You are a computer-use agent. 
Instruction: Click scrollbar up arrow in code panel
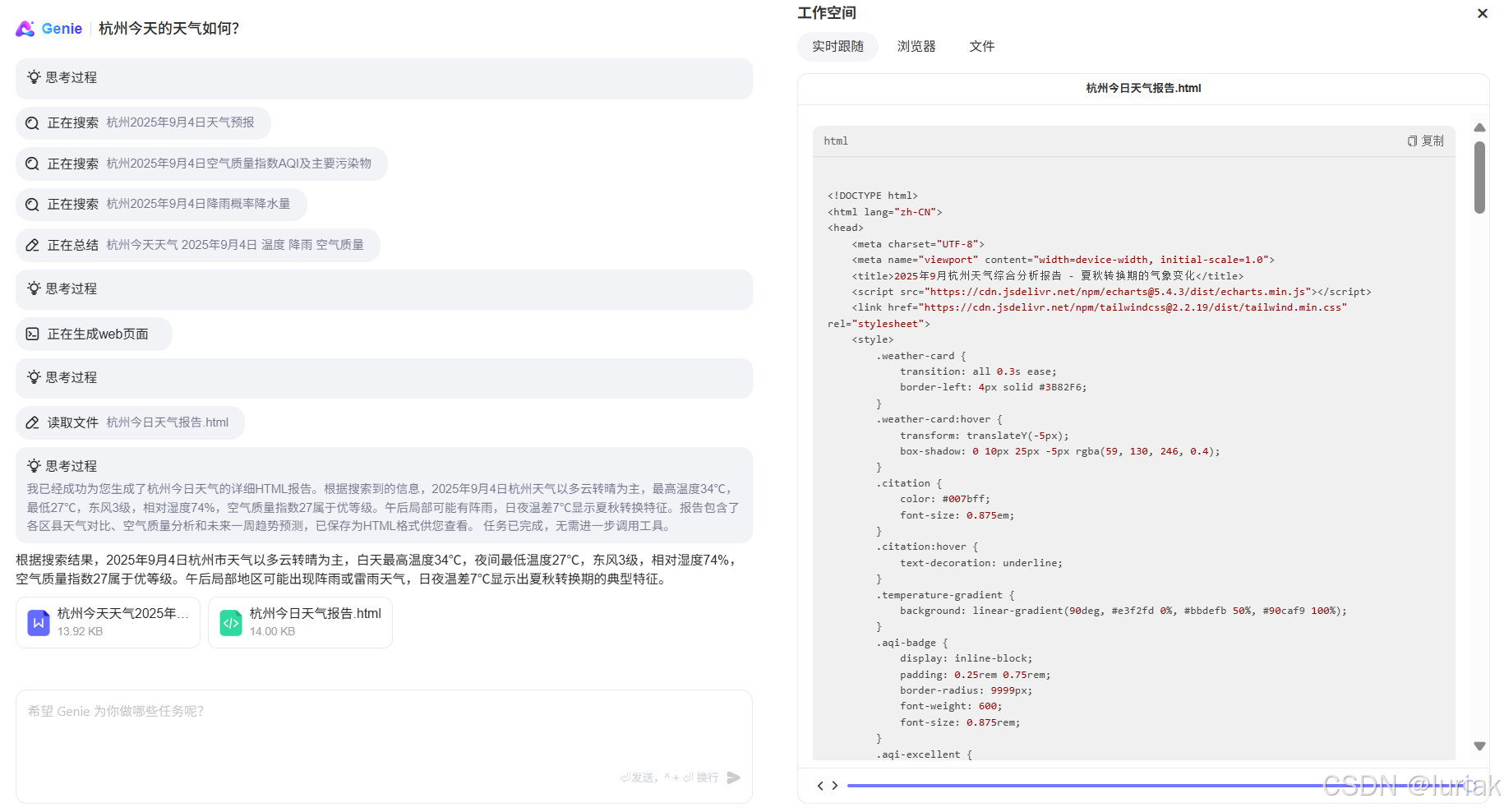click(x=1479, y=127)
